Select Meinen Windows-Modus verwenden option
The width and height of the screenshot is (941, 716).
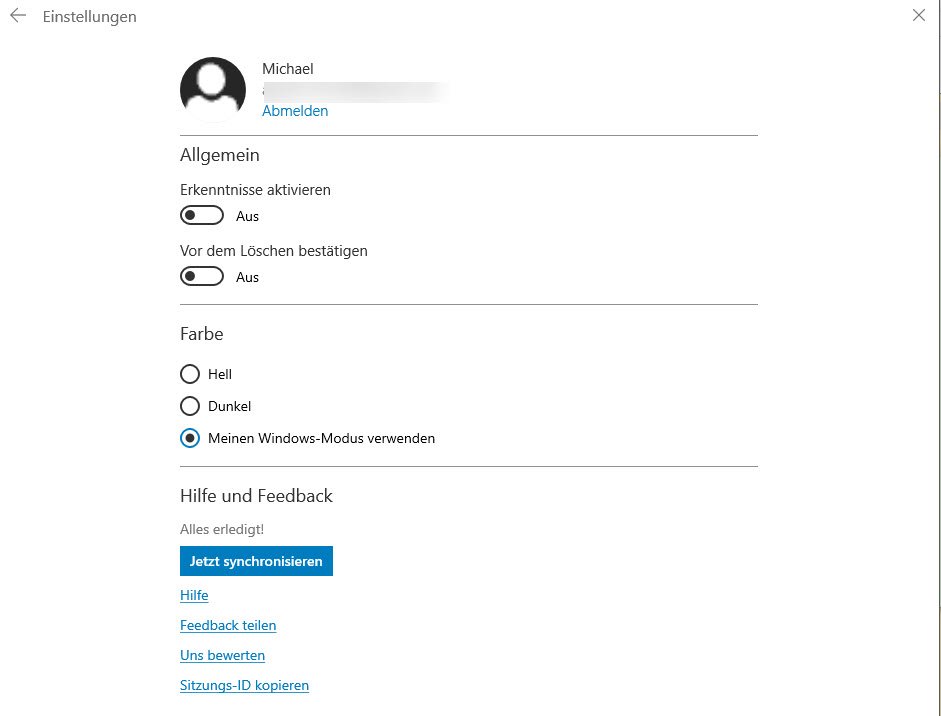190,438
